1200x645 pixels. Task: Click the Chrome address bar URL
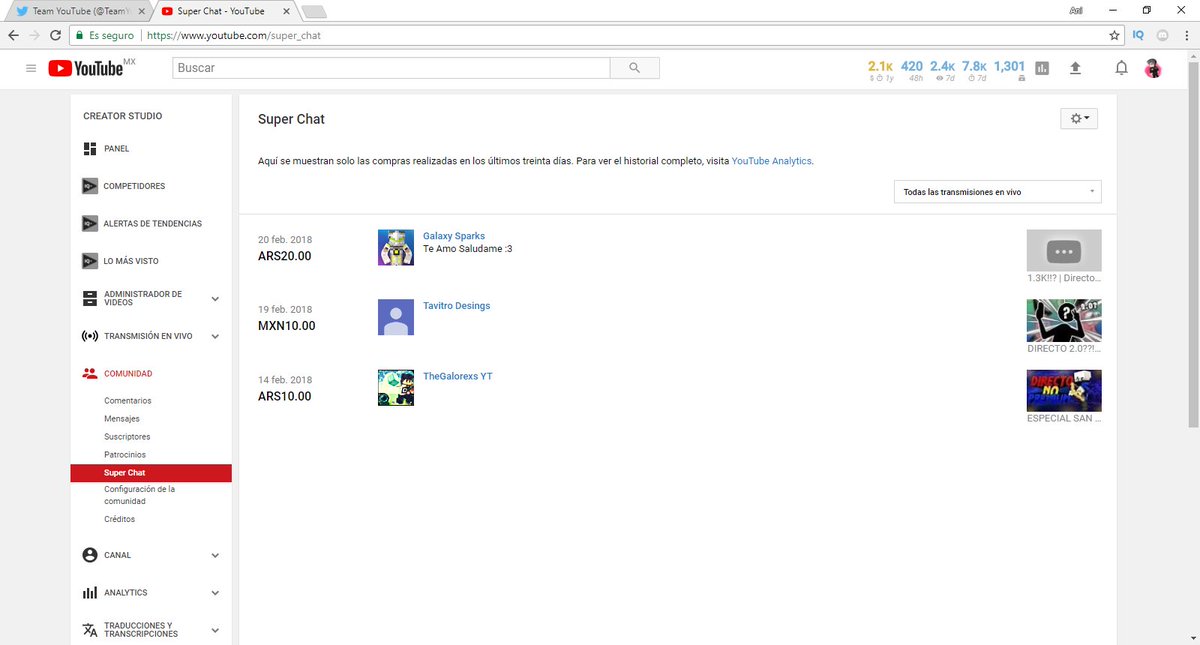pyautogui.click(x=234, y=34)
